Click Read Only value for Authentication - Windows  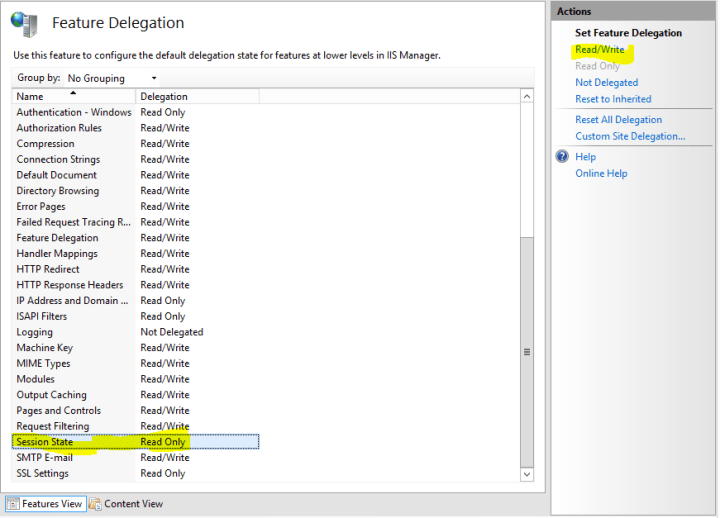(x=163, y=113)
